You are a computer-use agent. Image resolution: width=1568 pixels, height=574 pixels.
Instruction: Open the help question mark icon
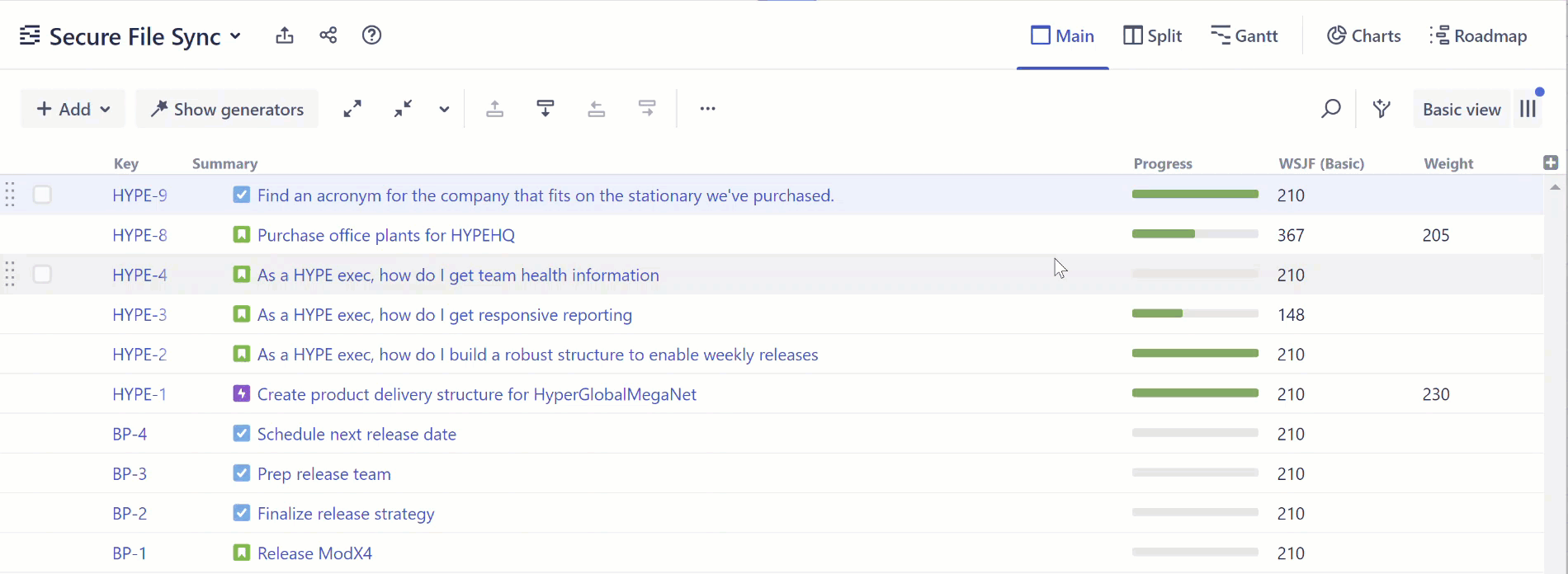(x=371, y=35)
